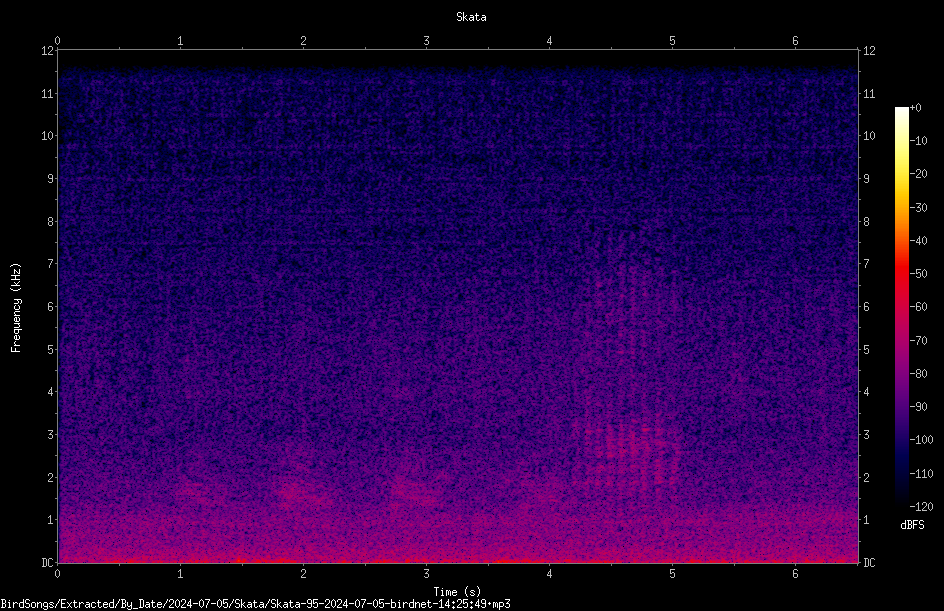Viewport: 944px width, 611px height.
Task: Click the "-80" color scale label
Action: coord(918,374)
